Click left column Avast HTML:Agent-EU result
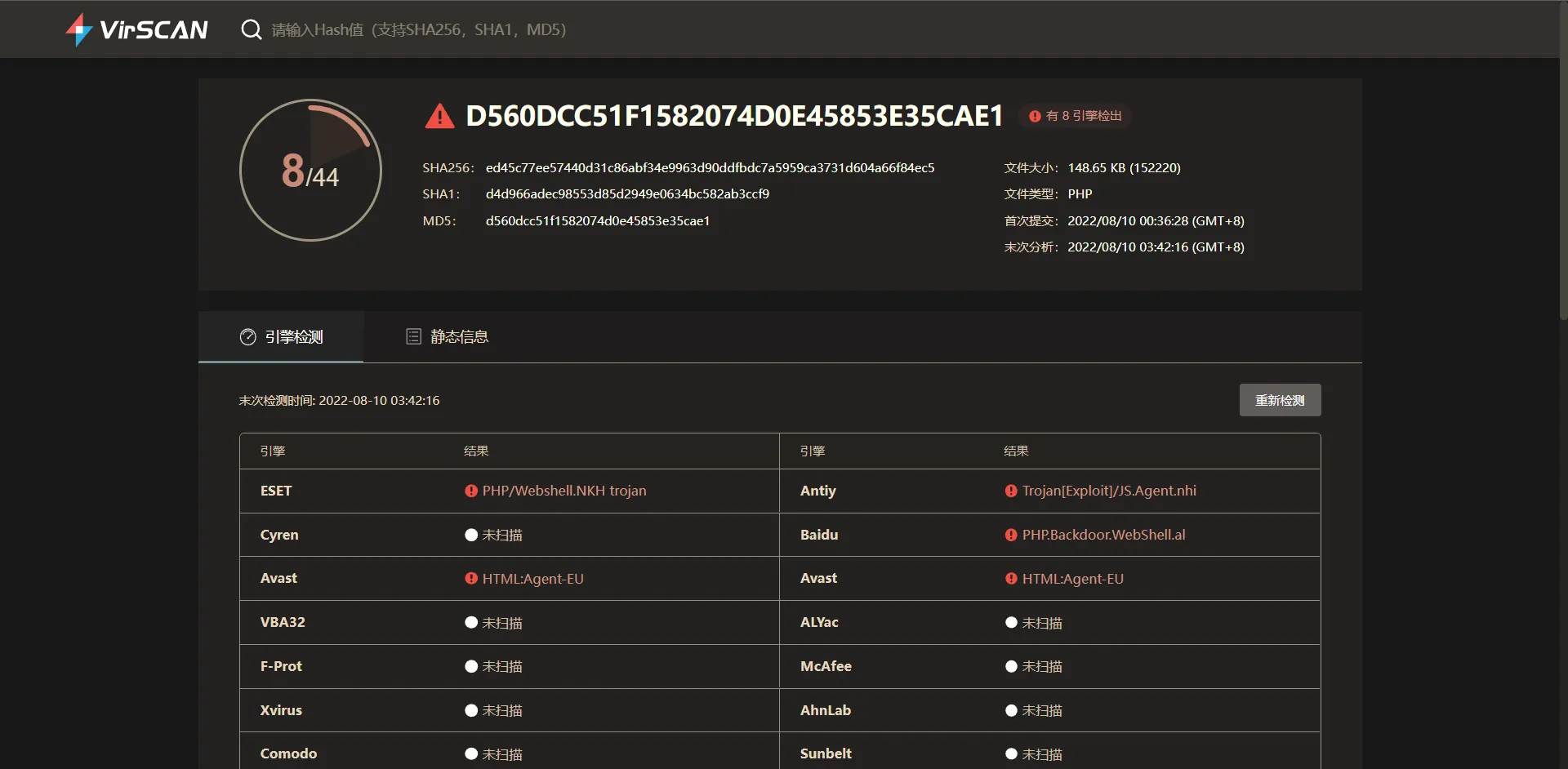Viewport: 1568px width, 769px height. click(532, 579)
